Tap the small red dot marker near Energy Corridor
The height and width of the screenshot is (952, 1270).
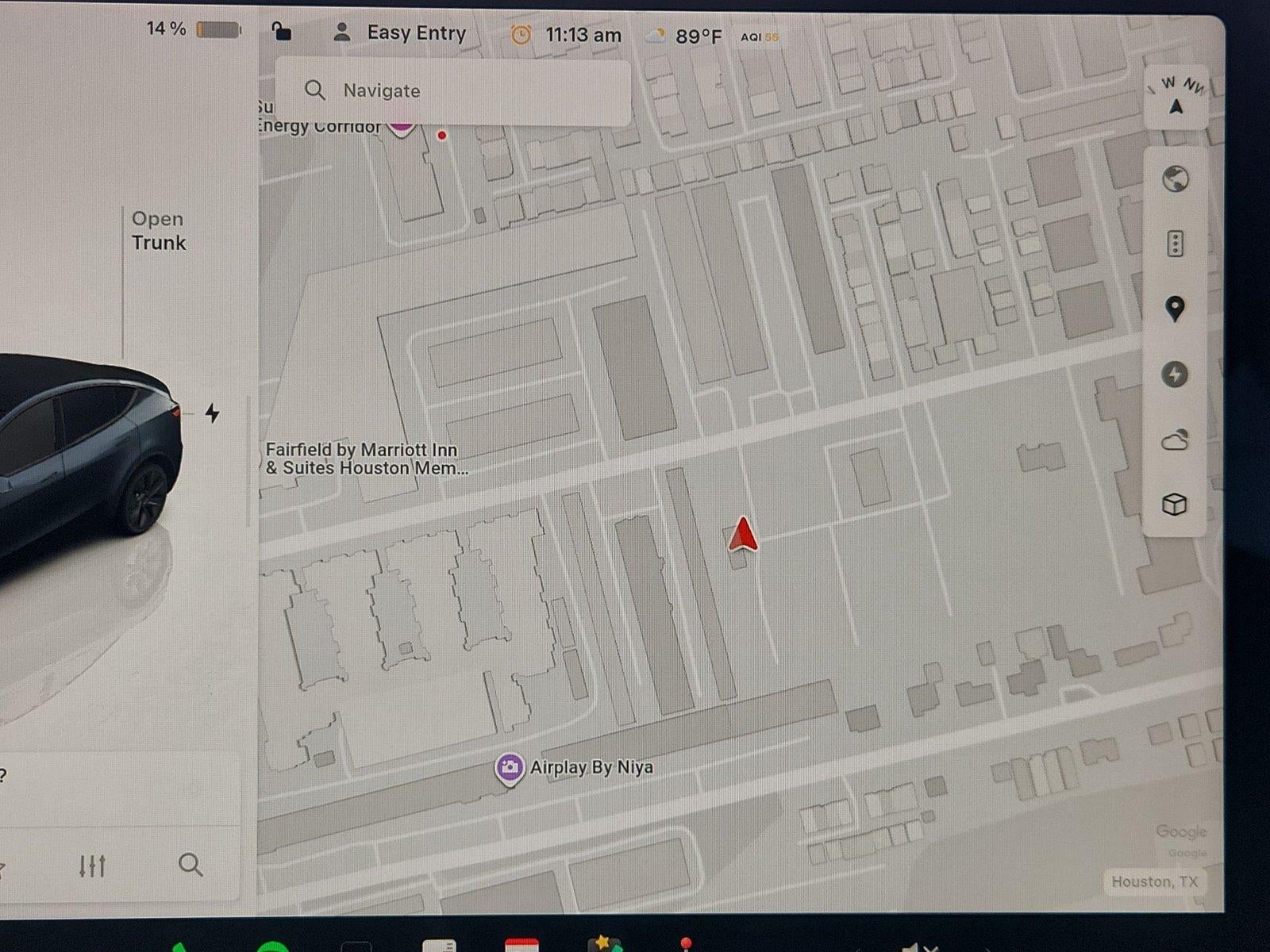pos(442,136)
